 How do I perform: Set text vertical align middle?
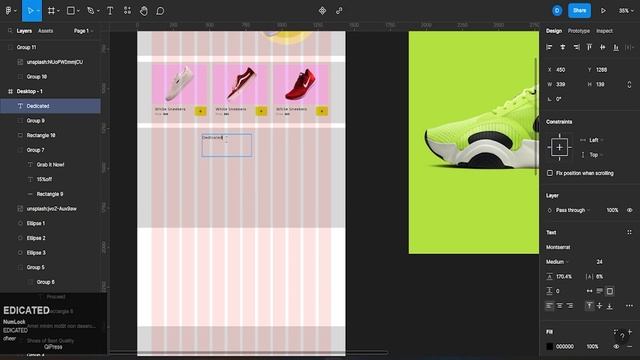600,306
